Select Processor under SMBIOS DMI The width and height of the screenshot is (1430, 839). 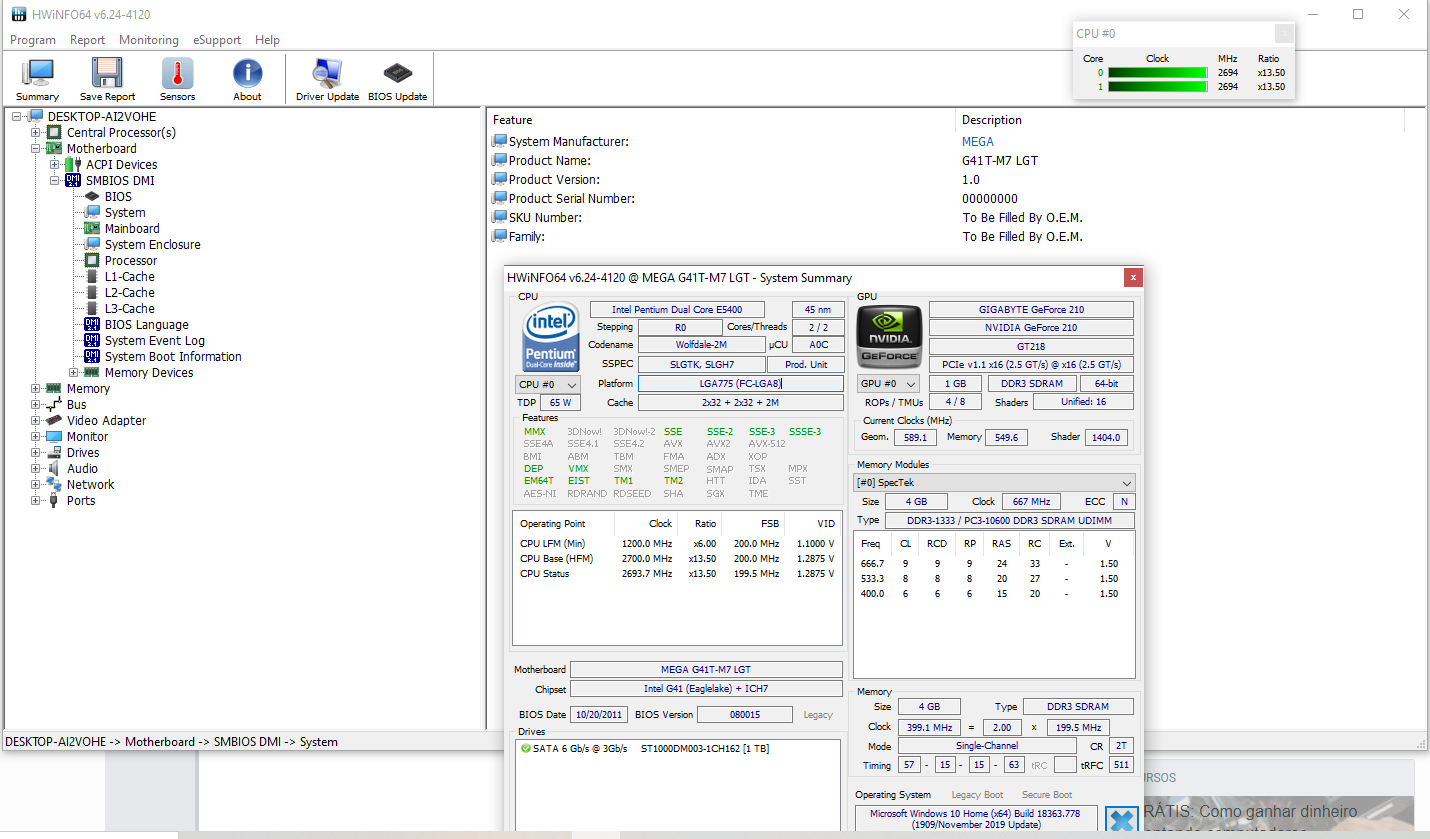click(131, 260)
